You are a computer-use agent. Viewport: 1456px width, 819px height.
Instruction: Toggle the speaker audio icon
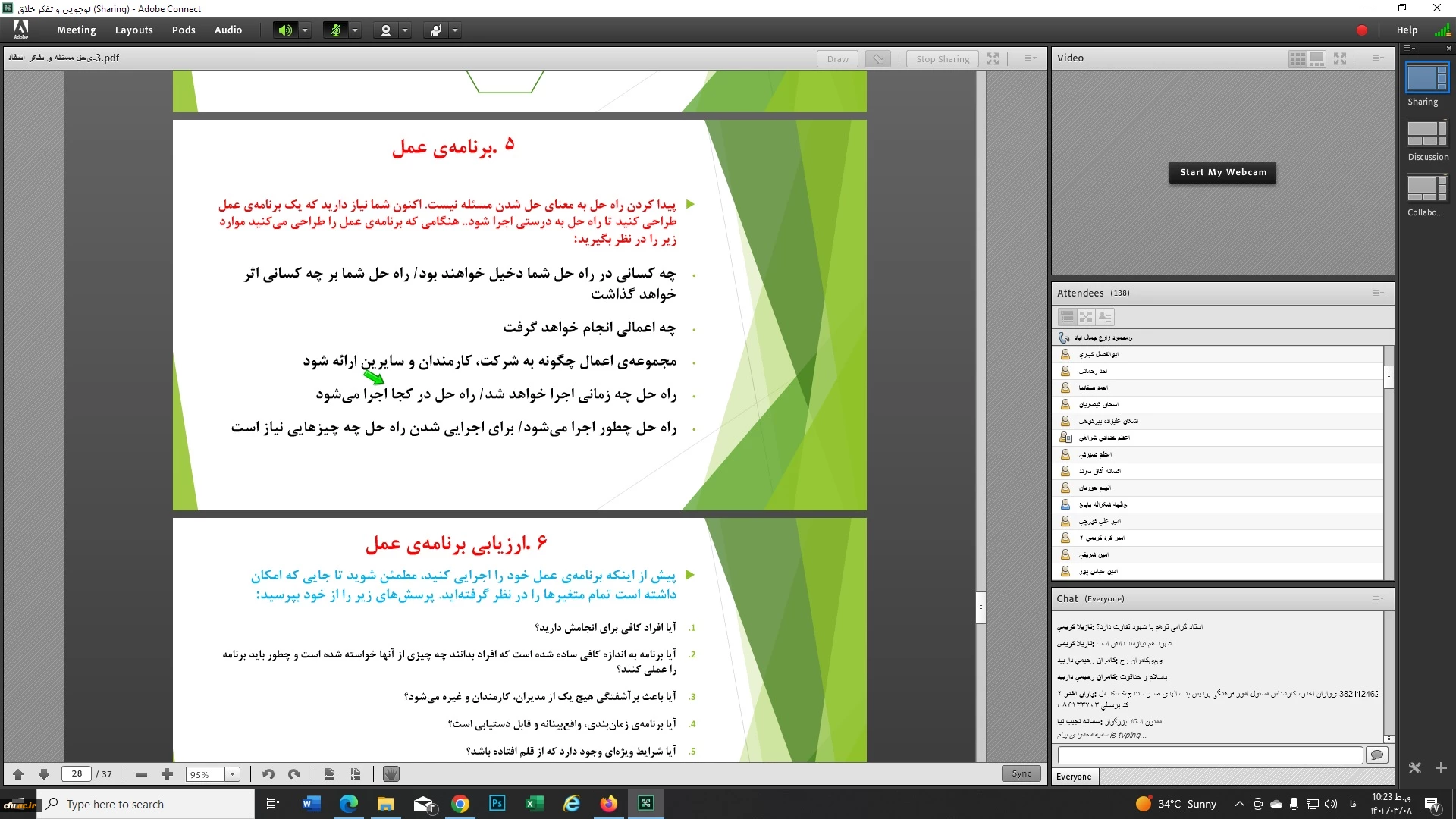point(284,30)
